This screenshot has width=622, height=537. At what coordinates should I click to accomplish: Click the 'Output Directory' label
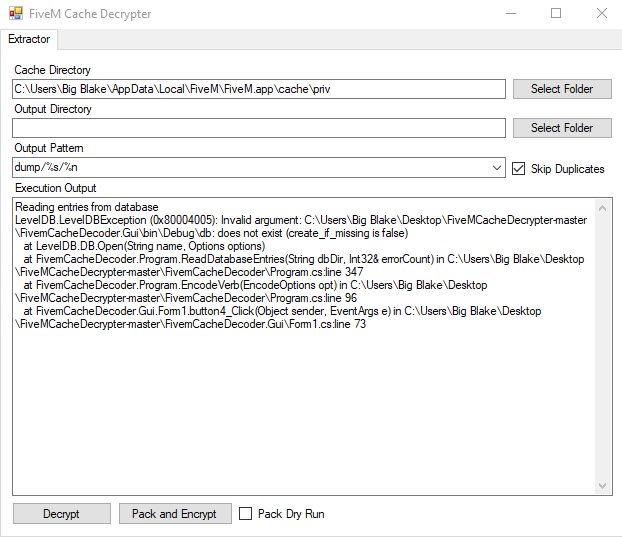click(x=53, y=109)
